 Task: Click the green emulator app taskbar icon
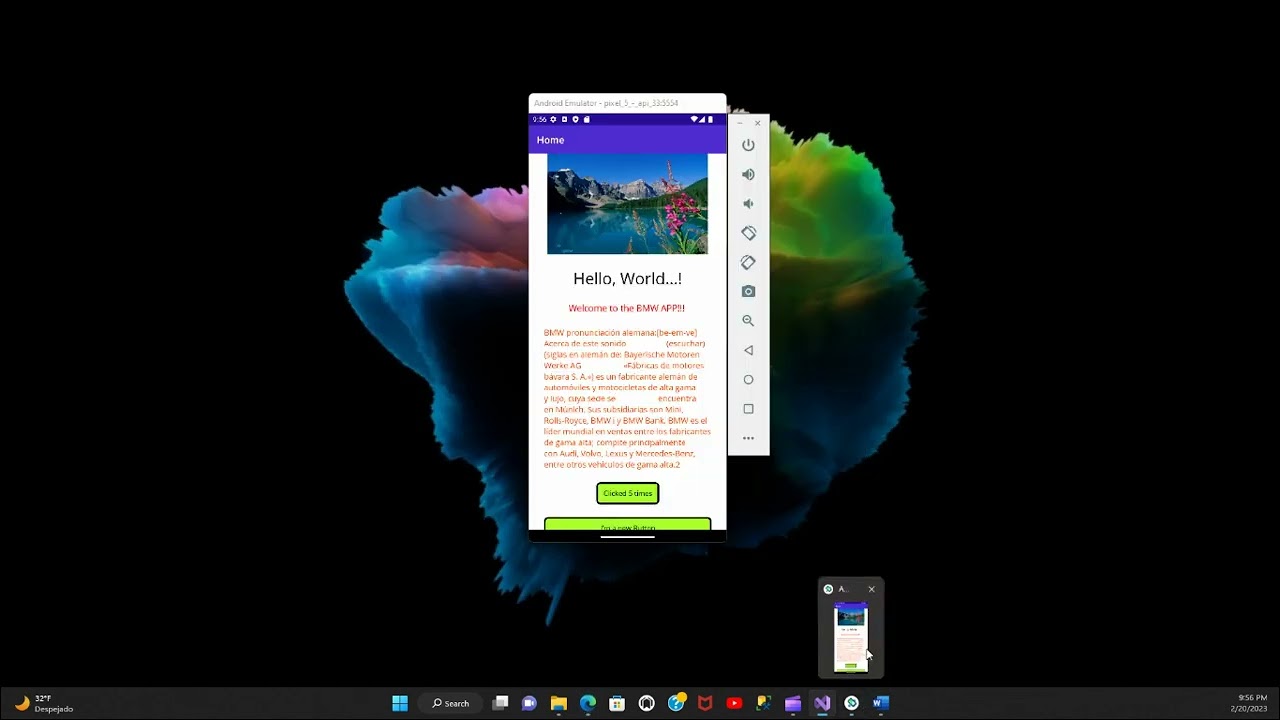click(x=851, y=703)
